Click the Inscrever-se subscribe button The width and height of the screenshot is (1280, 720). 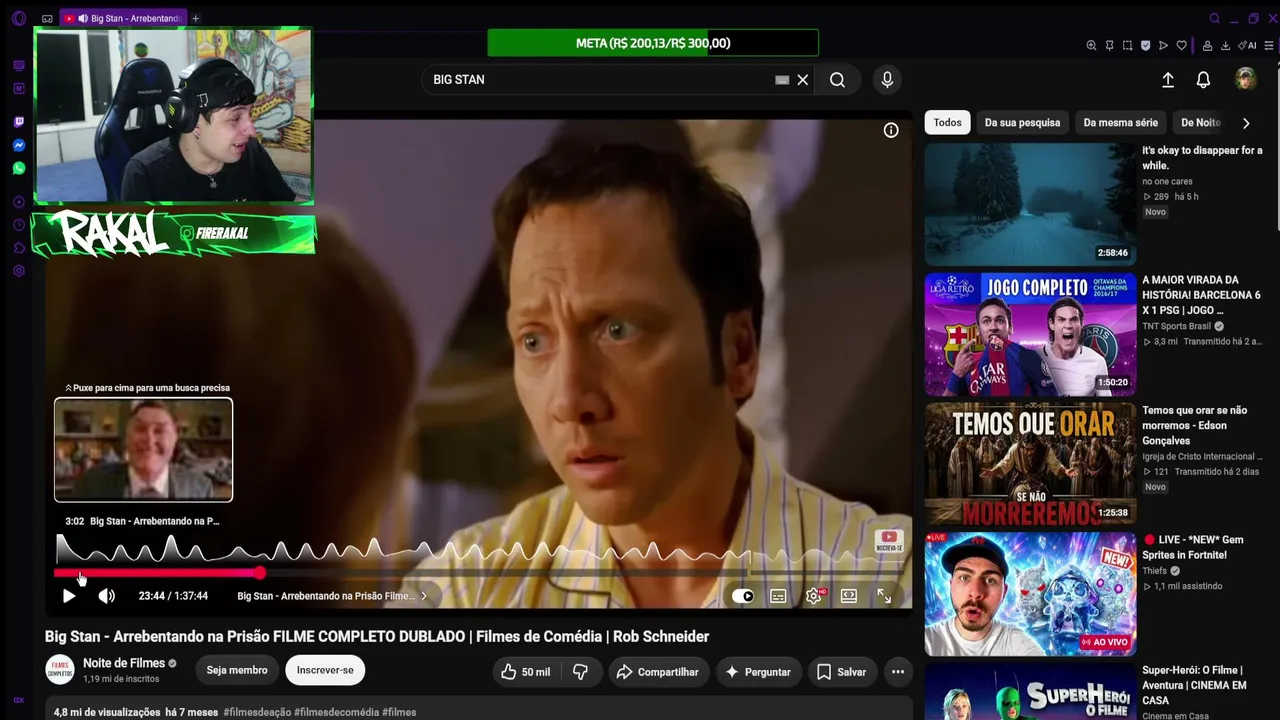click(325, 671)
